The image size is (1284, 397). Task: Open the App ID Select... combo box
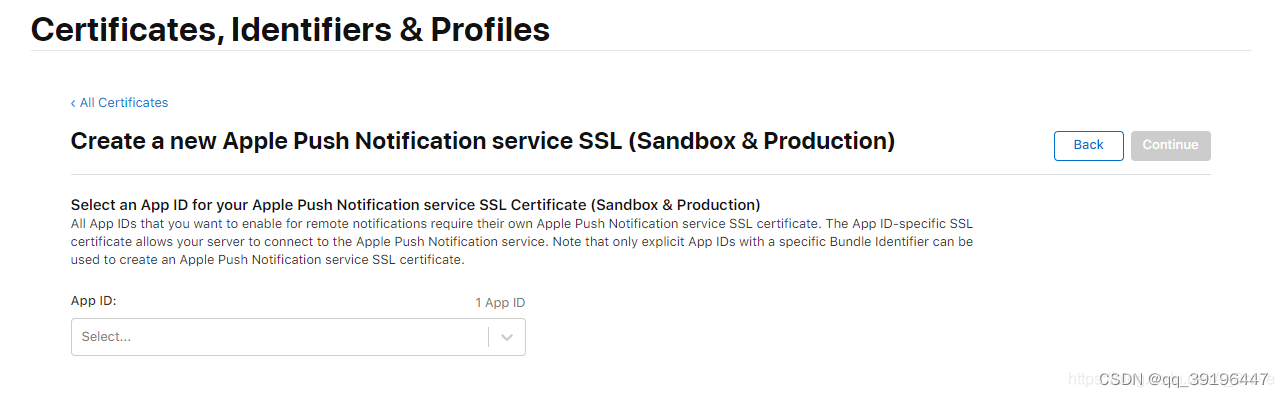298,337
